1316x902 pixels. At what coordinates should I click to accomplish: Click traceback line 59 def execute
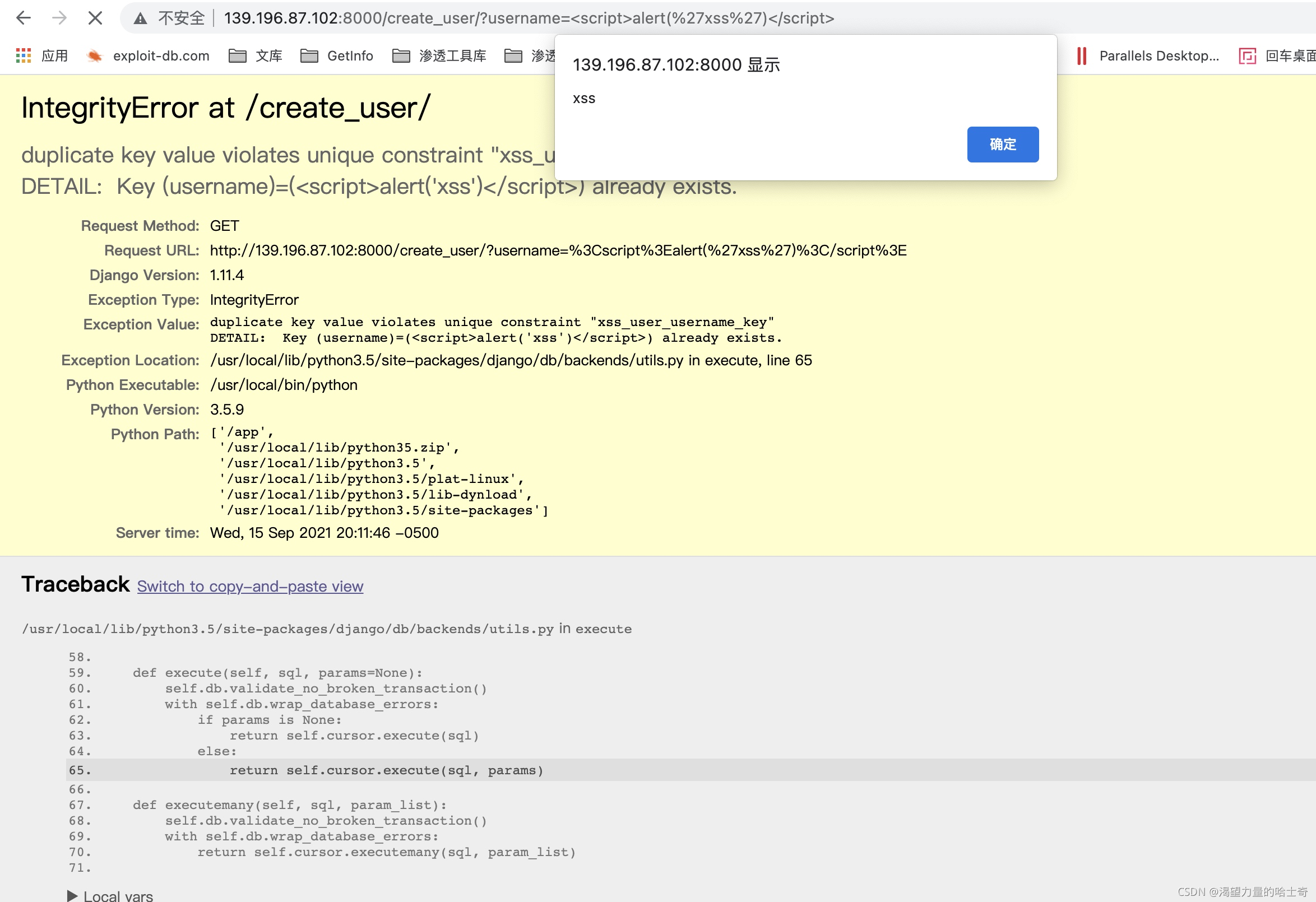tap(277, 673)
